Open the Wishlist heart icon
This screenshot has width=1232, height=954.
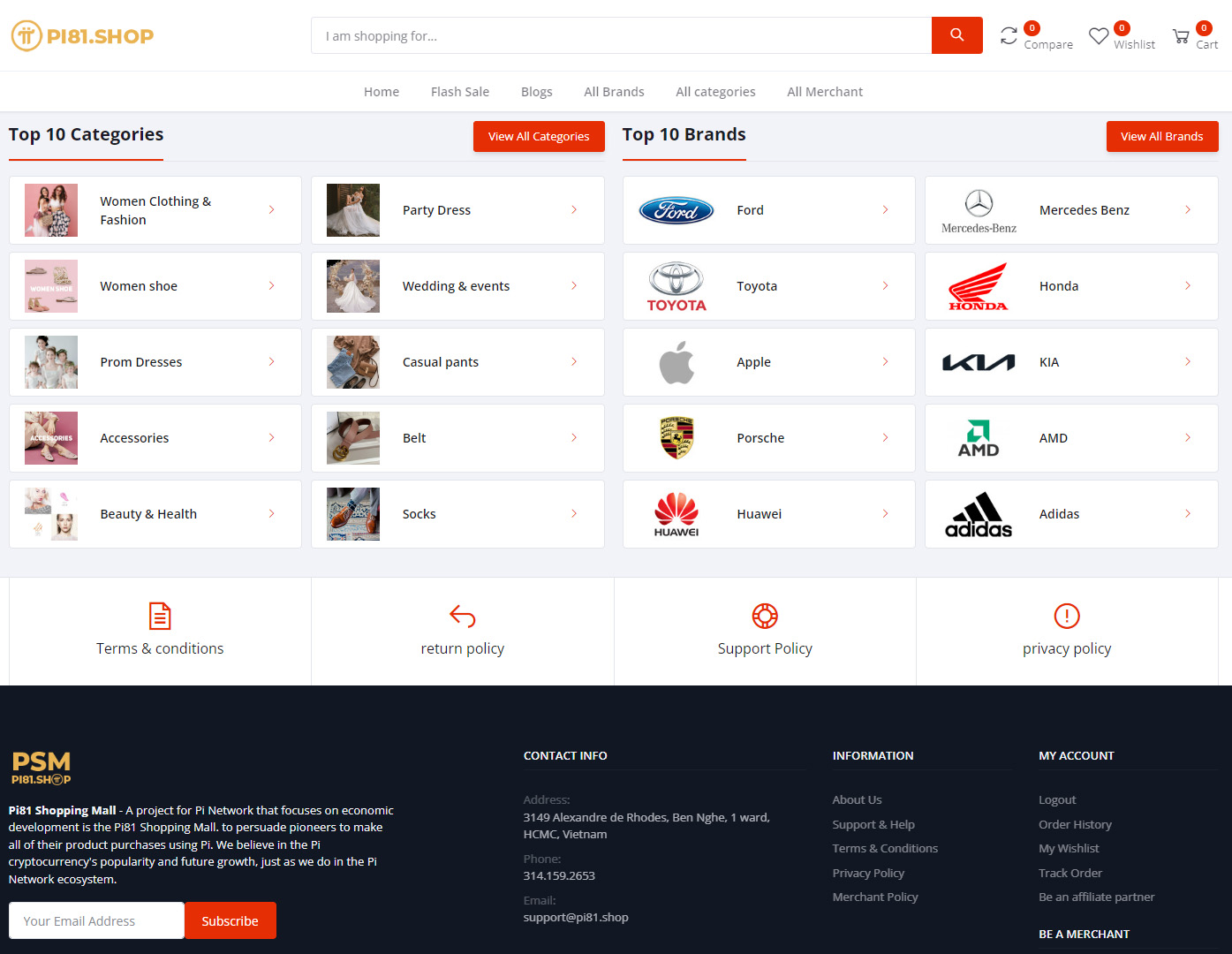[1099, 36]
